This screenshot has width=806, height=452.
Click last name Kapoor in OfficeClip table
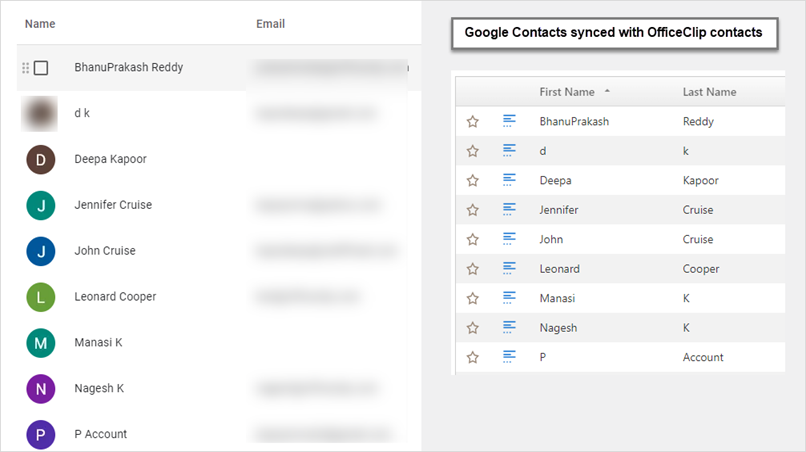click(x=701, y=181)
